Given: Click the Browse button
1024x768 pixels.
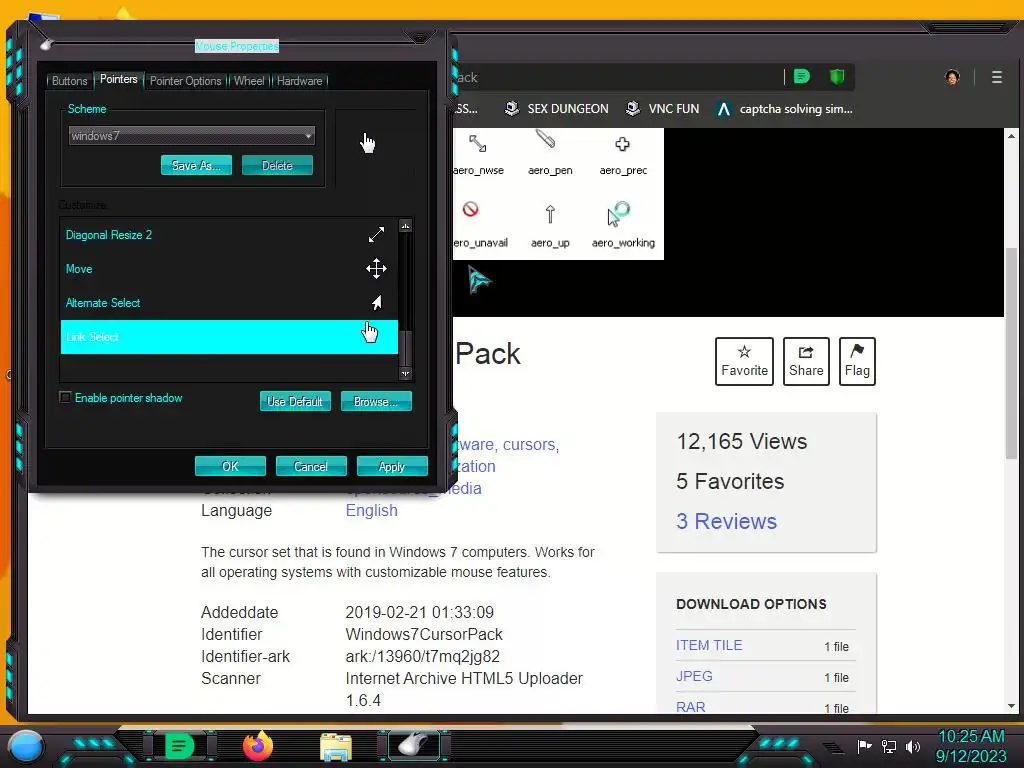Looking at the screenshot, I should [376, 401].
